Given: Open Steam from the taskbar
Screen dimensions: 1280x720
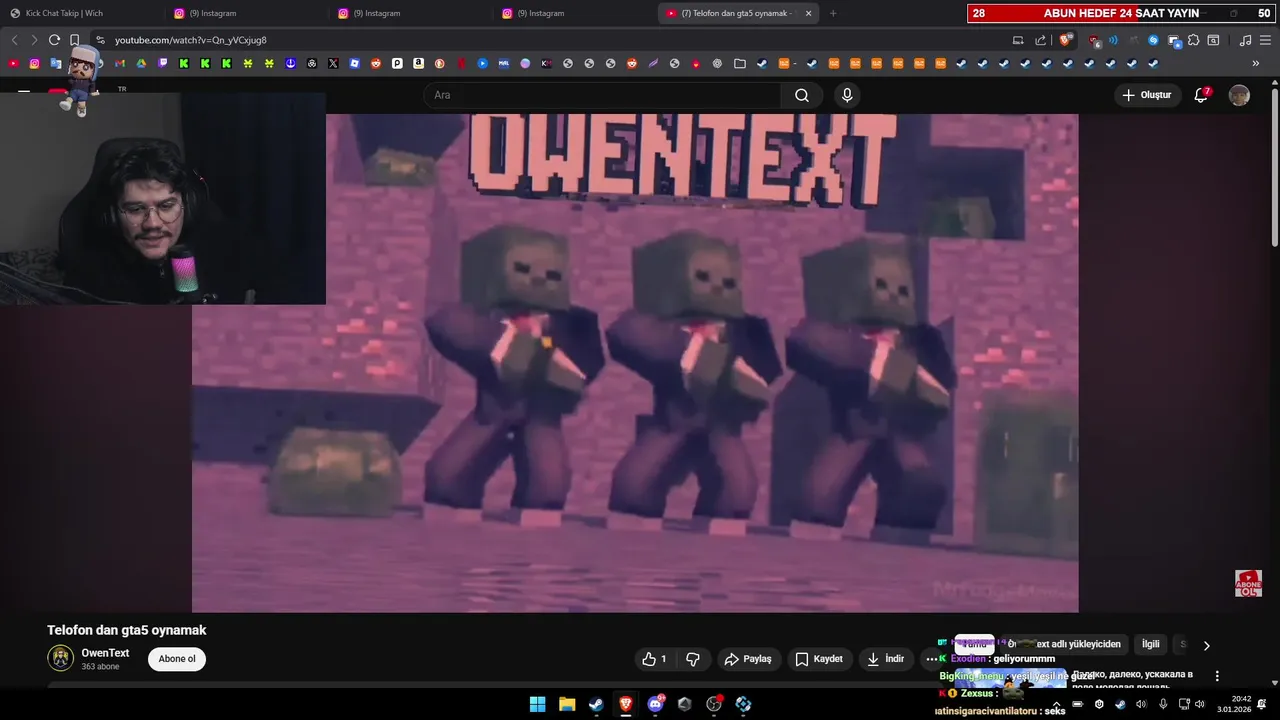Looking at the screenshot, I should 595,704.
